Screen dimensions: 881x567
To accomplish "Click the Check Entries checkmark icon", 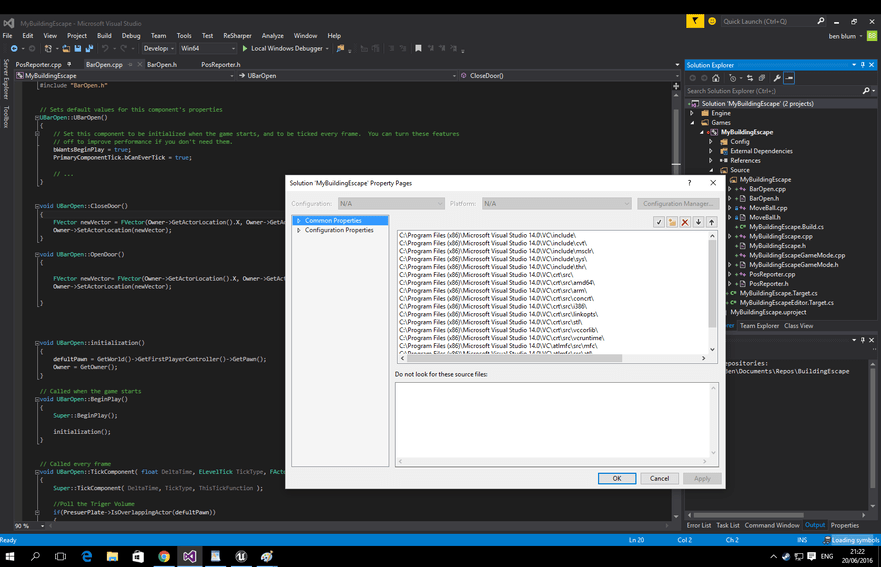I will coord(660,222).
